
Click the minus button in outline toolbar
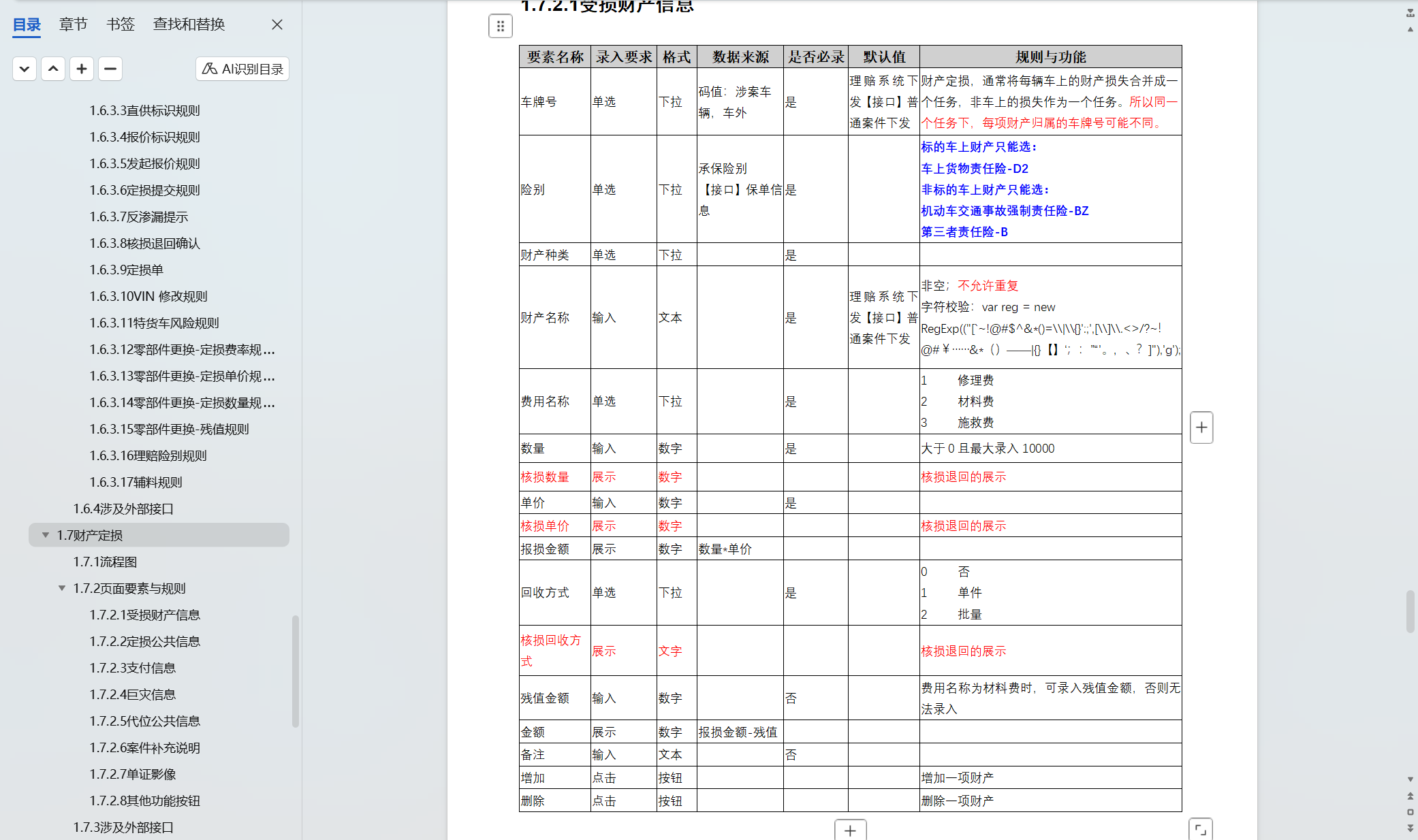(x=110, y=69)
